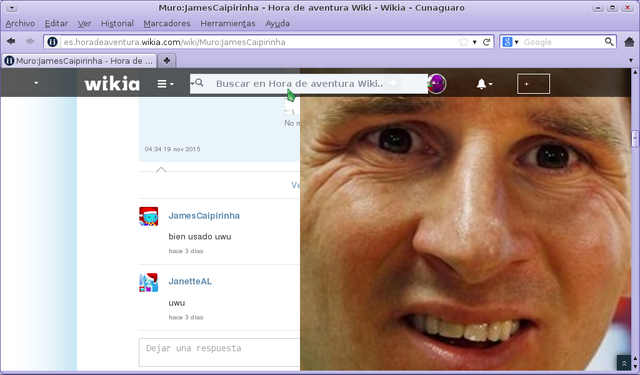Click the page scrollbar down arrow
Image resolution: width=640 pixels, height=375 pixels.
pyautogui.click(x=635, y=366)
